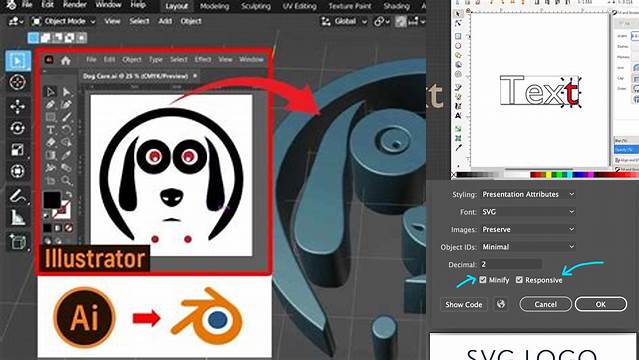This screenshot has height=360, width=639.
Task: Select the Blender Cursor tool
Action: click(18, 82)
